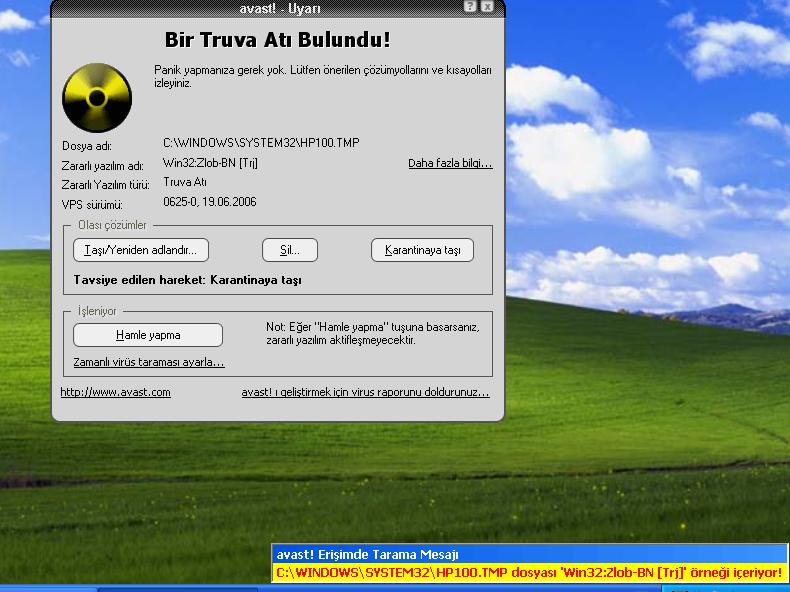This screenshot has height=592, width=790.
Task: Open the Daha fazla bilgi... link
Action: (450, 163)
